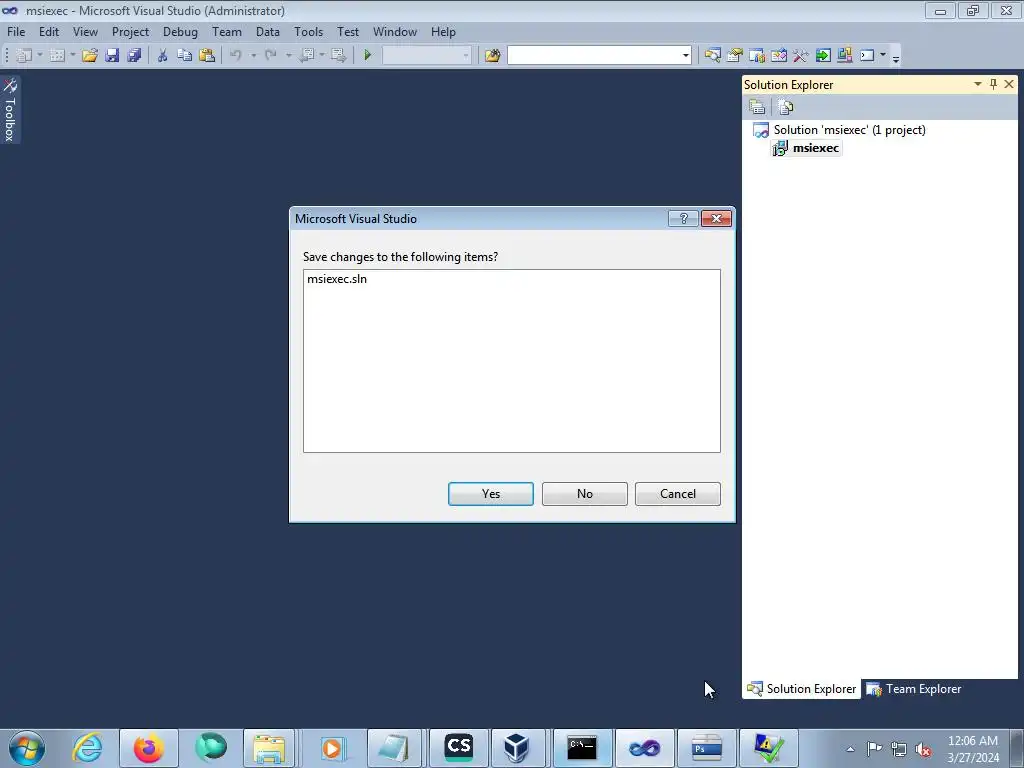The width and height of the screenshot is (1024, 768).
Task: Open the Project menu
Action: tap(131, 32)
